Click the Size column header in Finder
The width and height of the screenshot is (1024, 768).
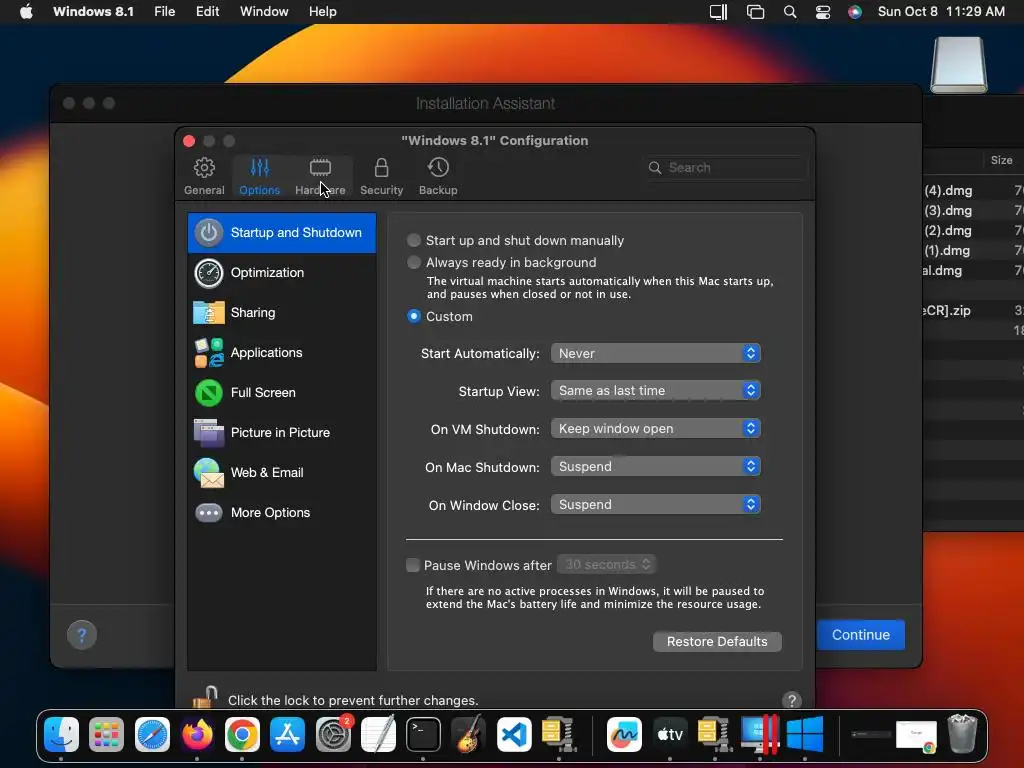(x=1001, y=160)
